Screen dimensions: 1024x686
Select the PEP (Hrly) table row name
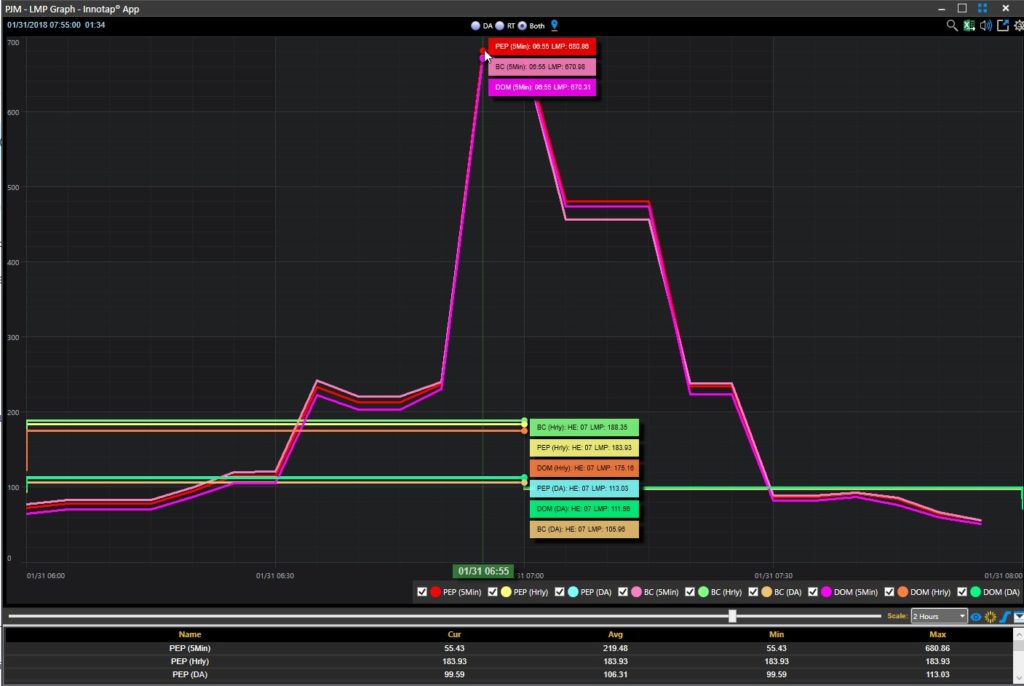coord(190,661)
